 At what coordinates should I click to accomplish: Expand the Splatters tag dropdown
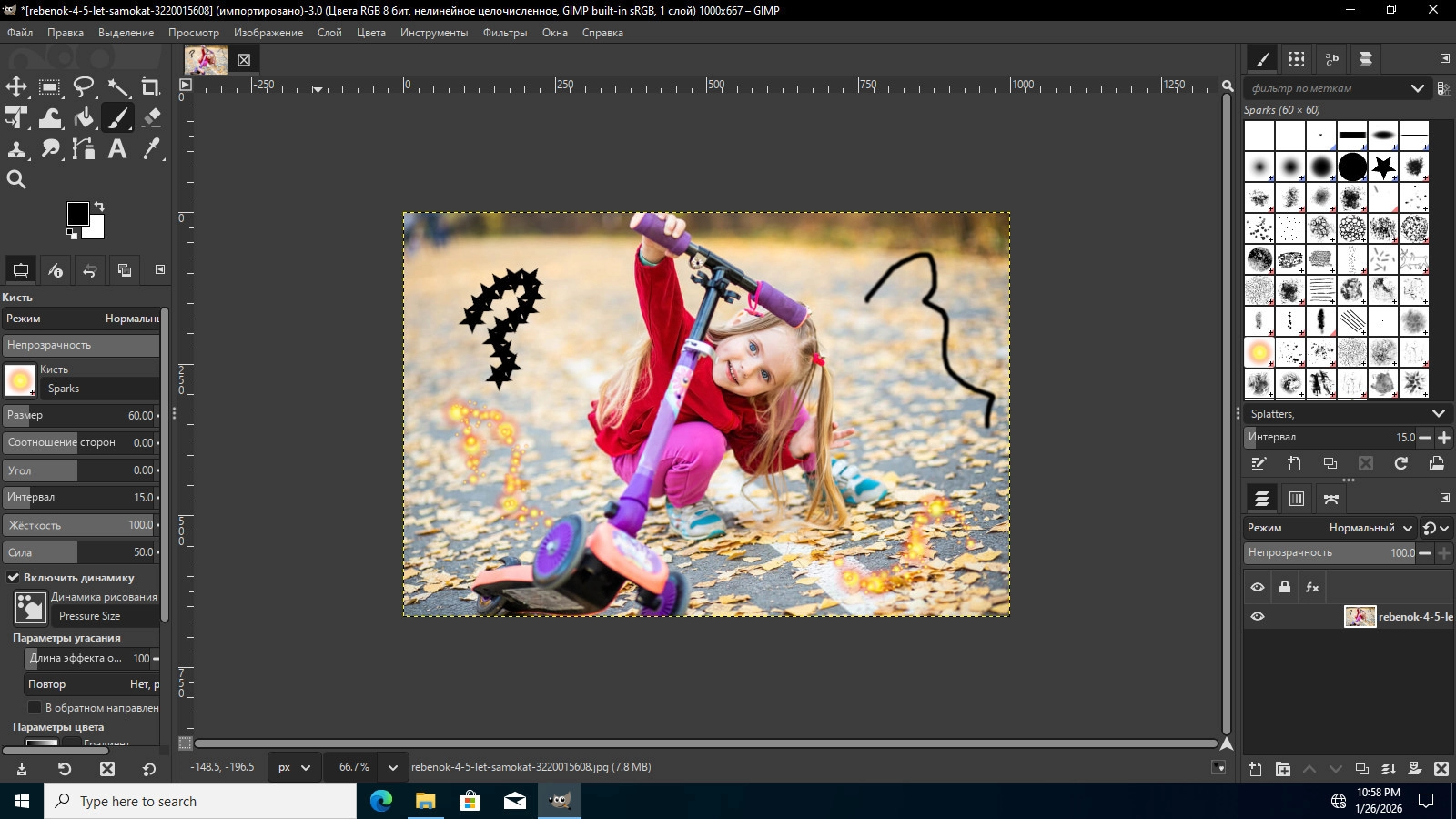tap(1439, 414)
